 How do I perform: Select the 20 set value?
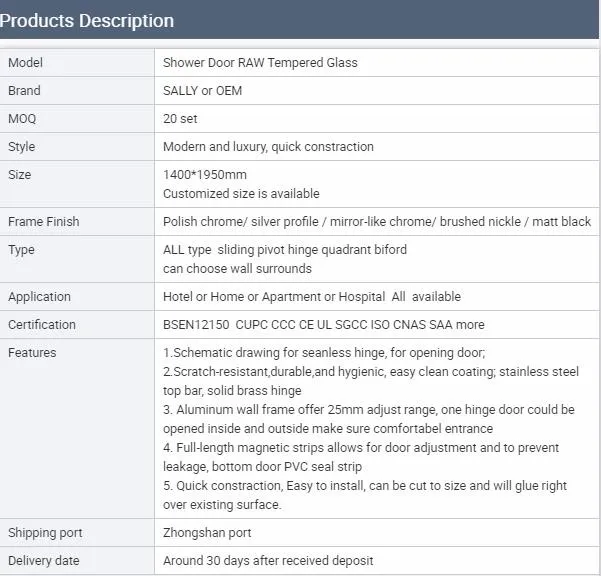[x=180, y=119]
